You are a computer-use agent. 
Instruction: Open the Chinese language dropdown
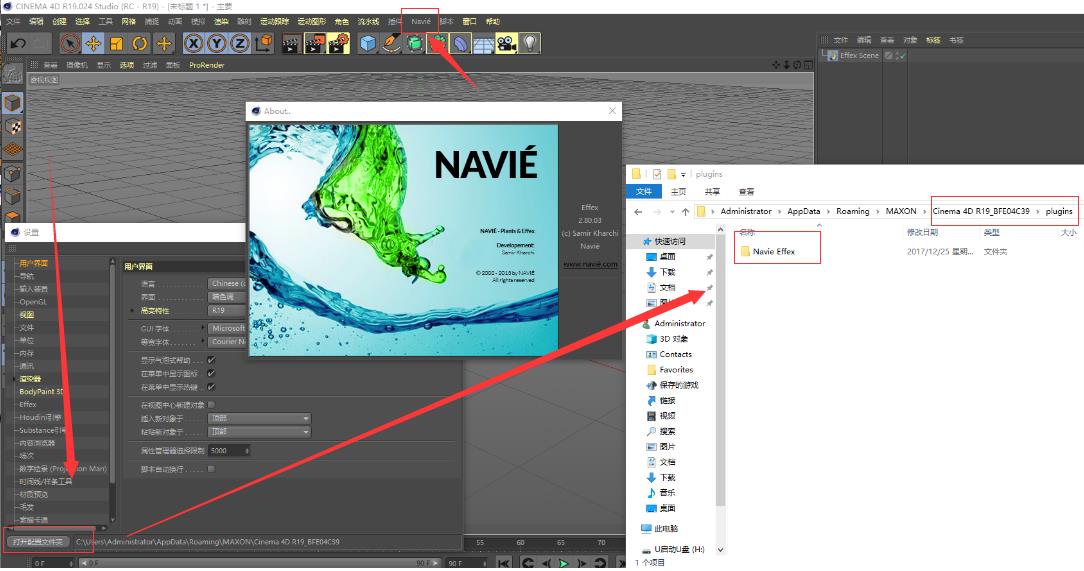pyautogui.click(x=227, y=283)
